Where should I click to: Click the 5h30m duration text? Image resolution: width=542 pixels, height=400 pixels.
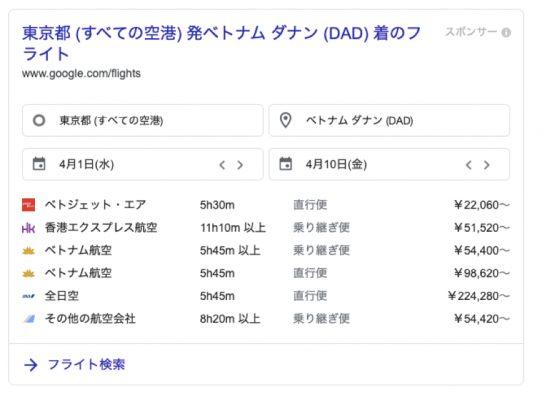click(x=217, y=205)
